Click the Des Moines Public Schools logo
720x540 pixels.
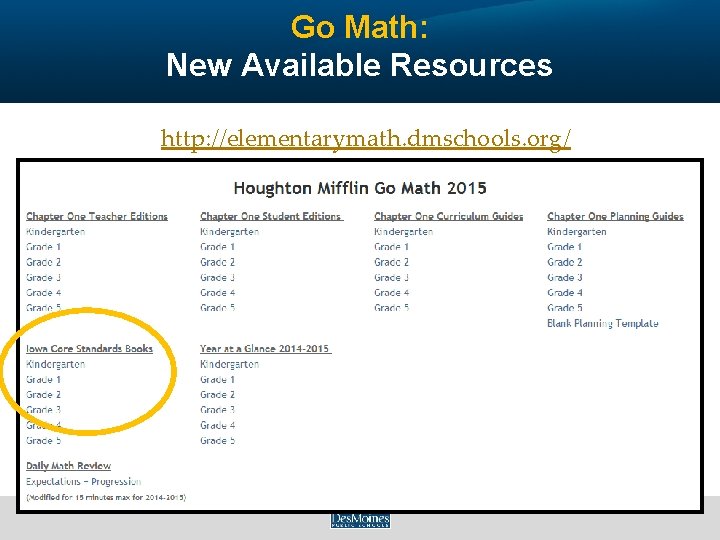click(x=360, y=520)
